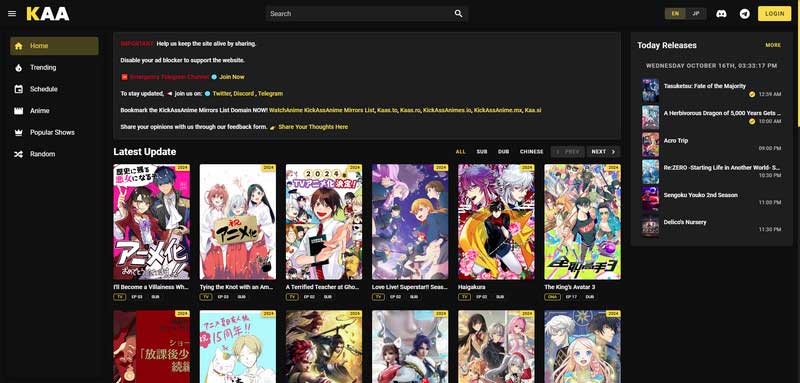Click Tasuketsu small poster icon
The width and height of the screenshot is (800, 383).
pyautogui.click(x=650, y=90)
